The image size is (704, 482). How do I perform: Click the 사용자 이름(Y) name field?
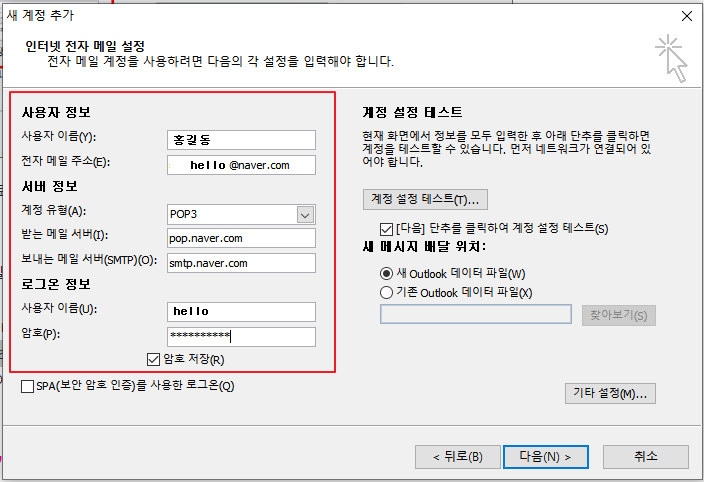[241, 140]
